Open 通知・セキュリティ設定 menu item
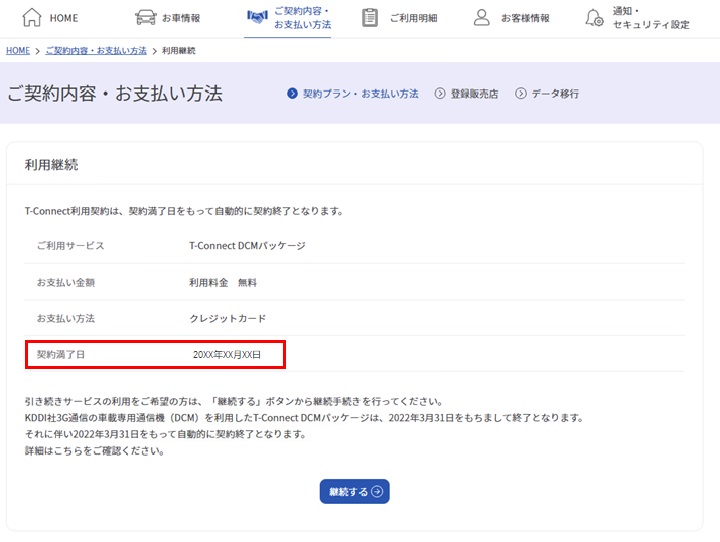720x542 pixels. pos(651,18)
